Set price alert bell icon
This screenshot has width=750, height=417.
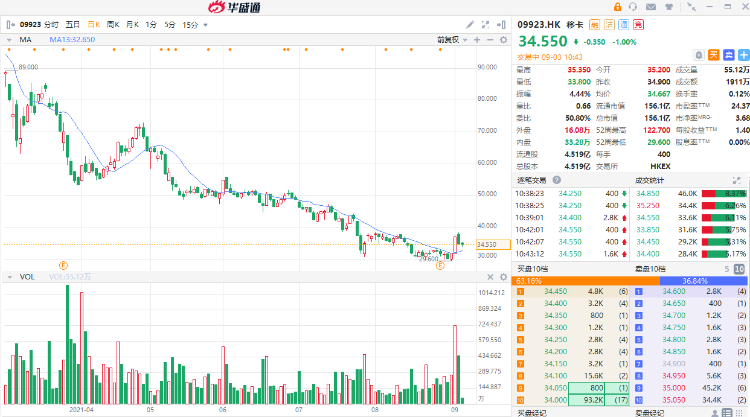699,55
